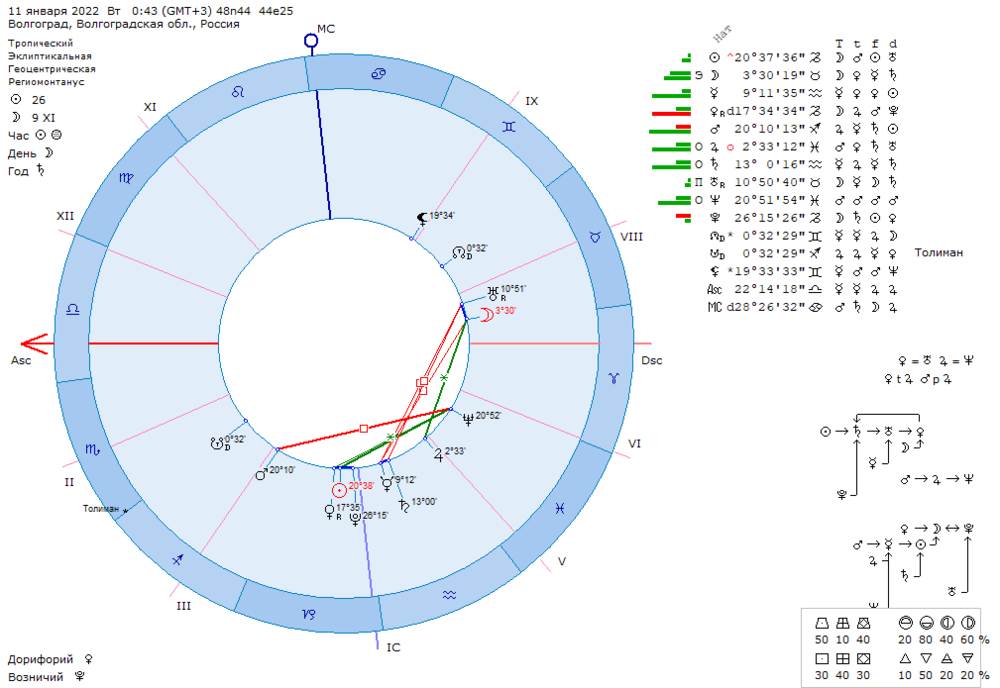
Task: Click the 'Дорифорий' label
Action: [40, 659]
